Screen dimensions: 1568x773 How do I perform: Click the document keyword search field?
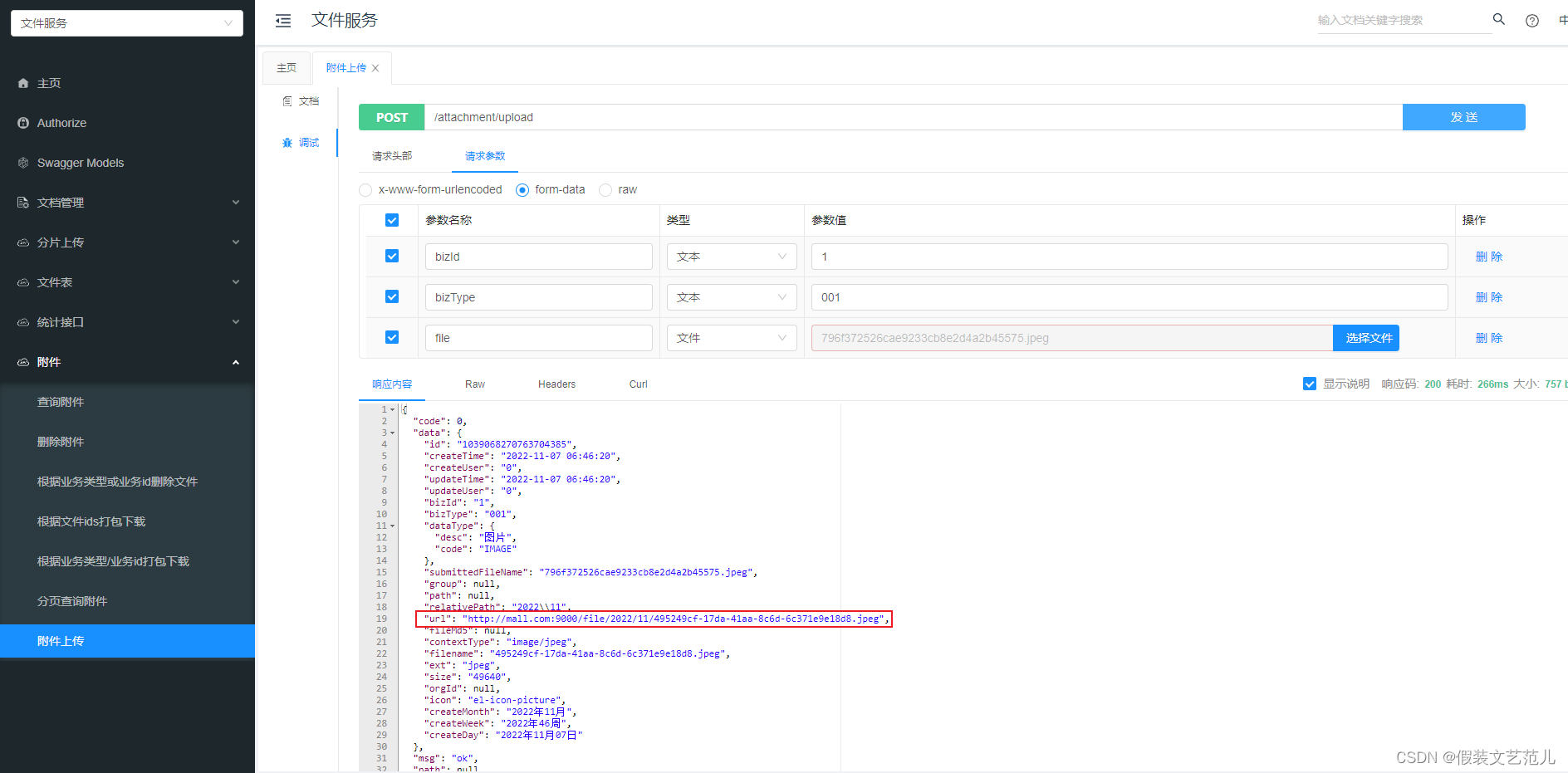pos(1404,20)
